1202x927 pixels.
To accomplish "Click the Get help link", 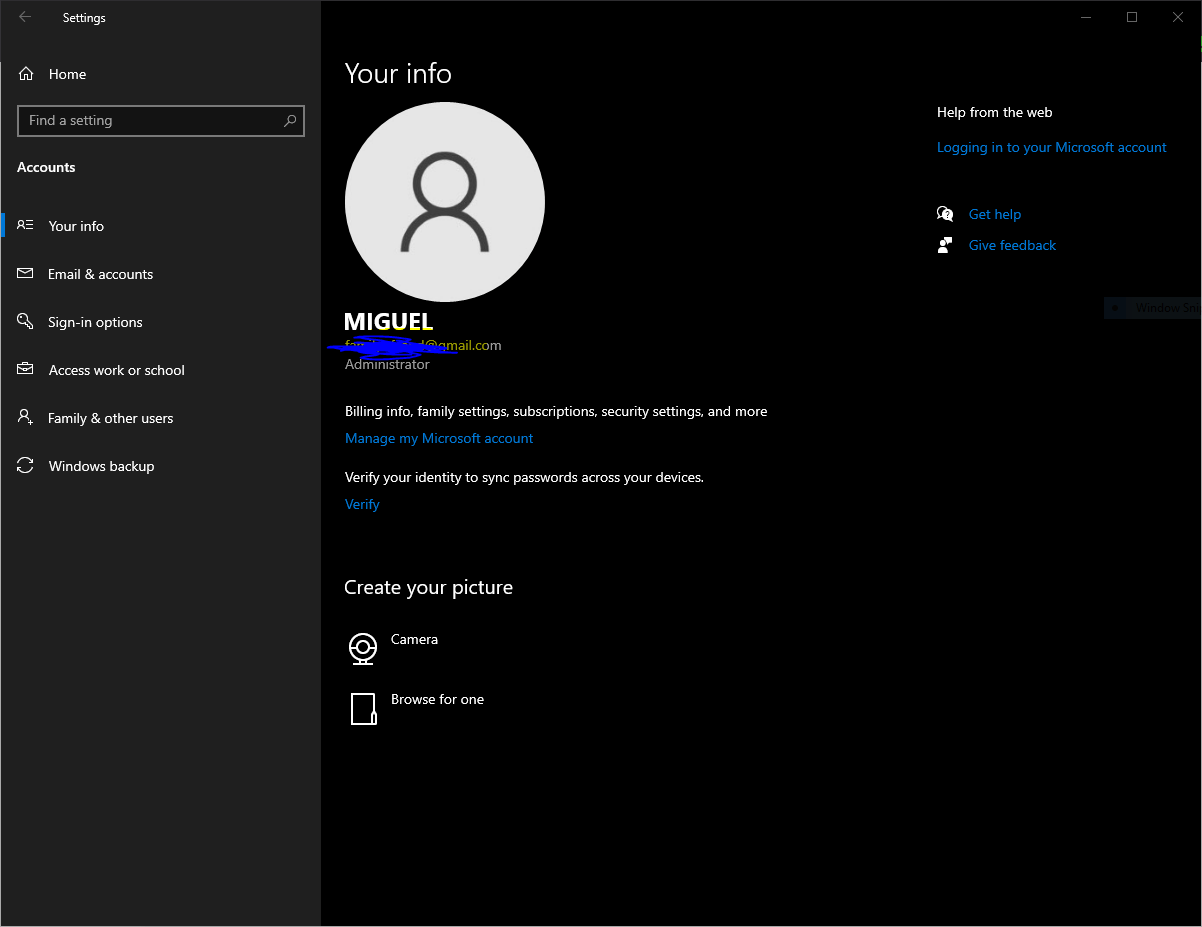I will coord(995,214).
